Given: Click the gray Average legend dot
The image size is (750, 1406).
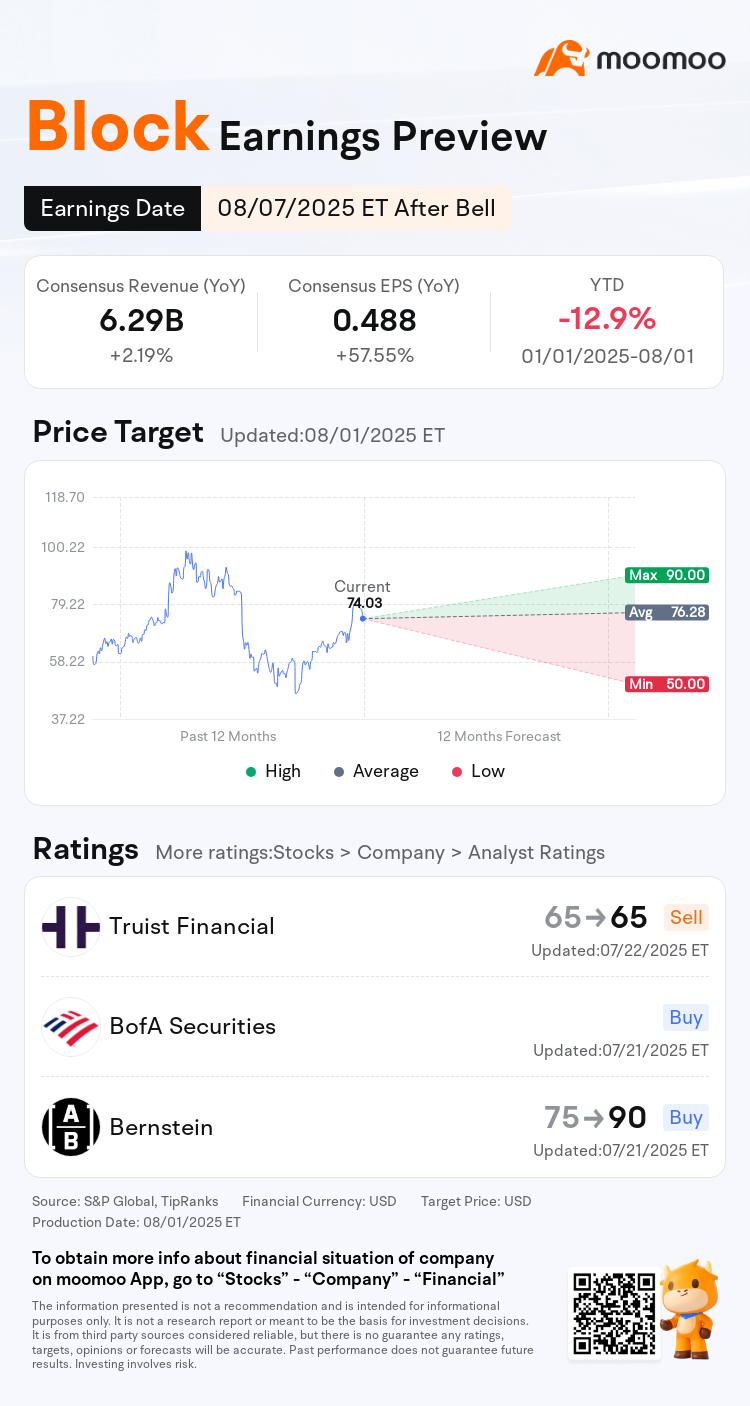Looking at the screenshot, I should click(x=339, y=771).
